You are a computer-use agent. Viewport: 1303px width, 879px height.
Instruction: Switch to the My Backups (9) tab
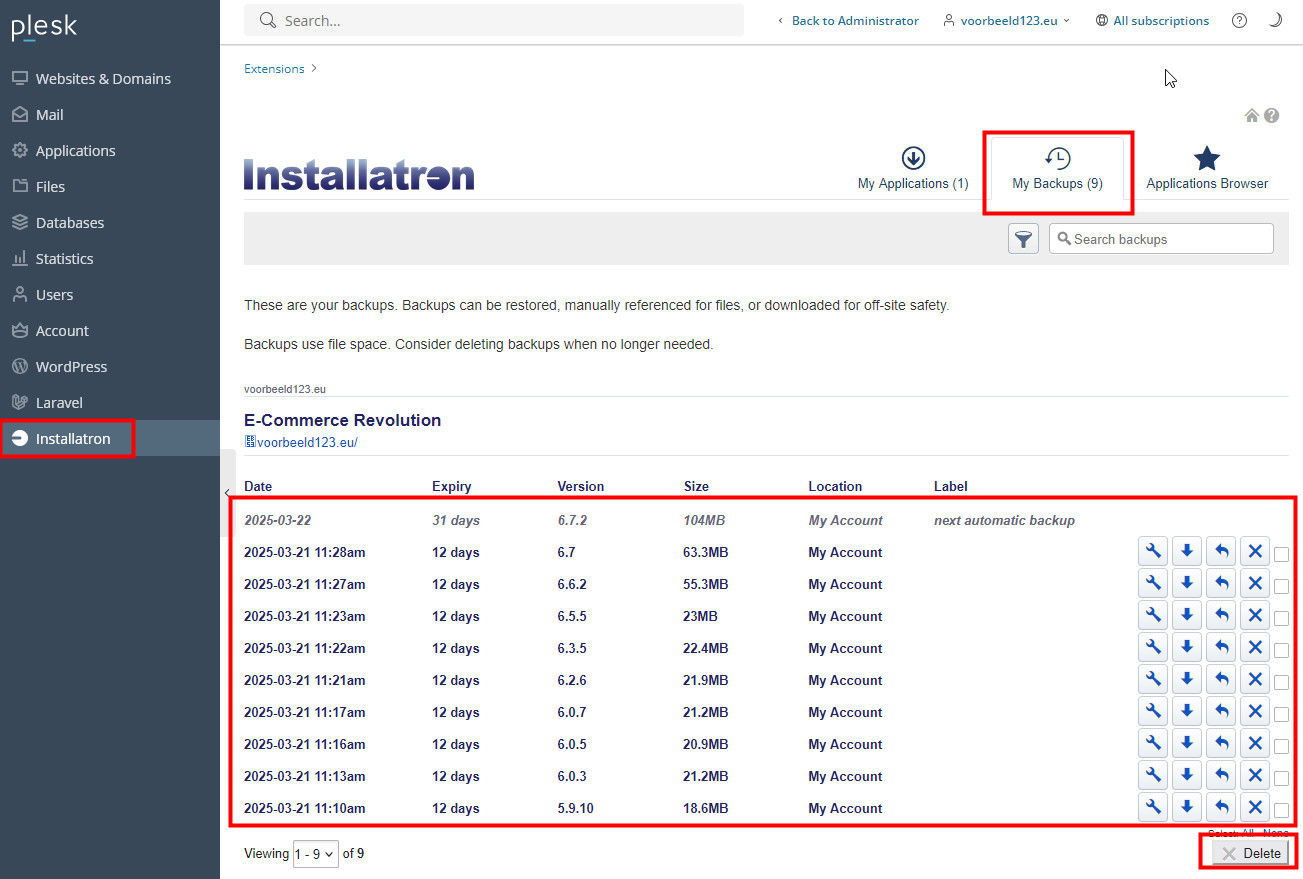1057,168
